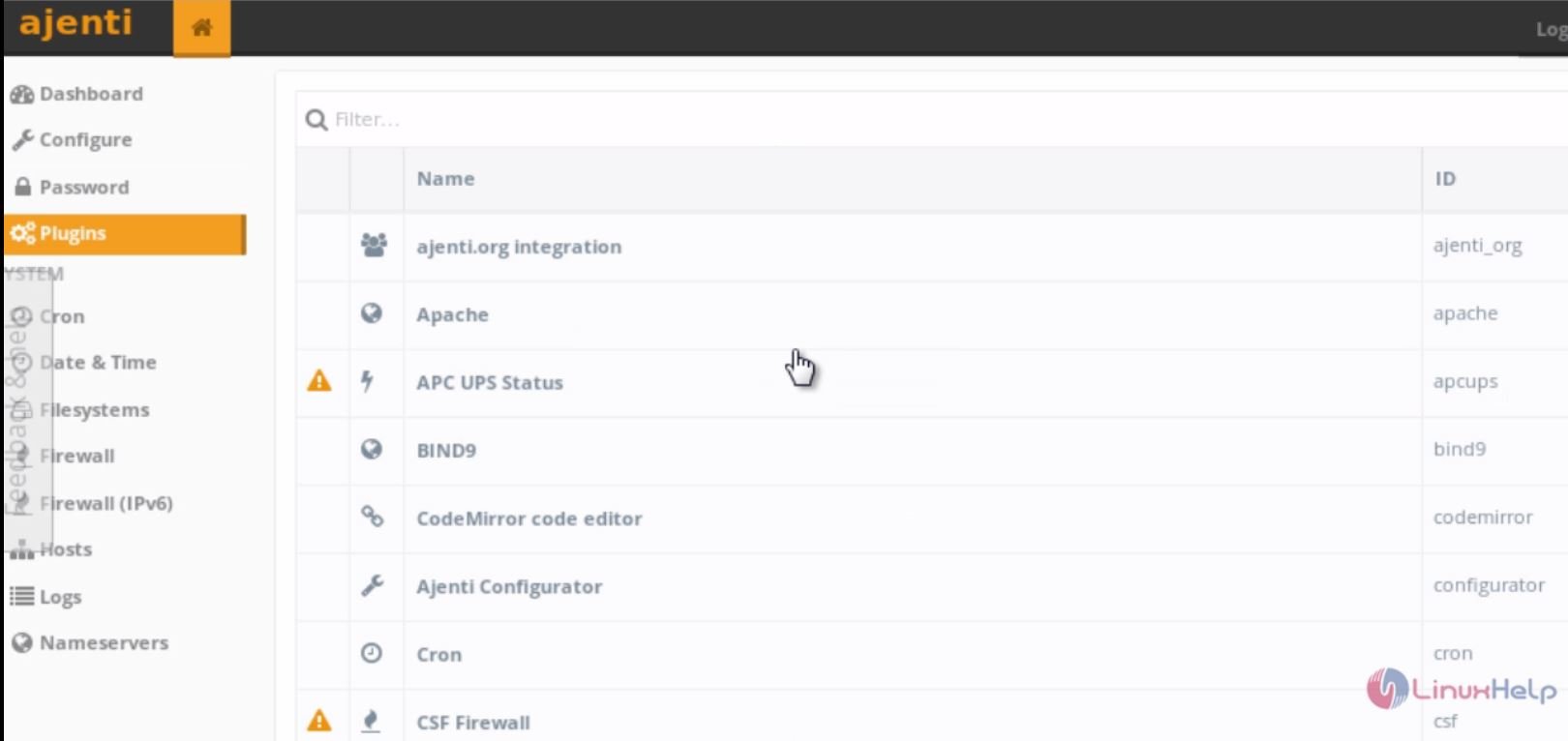This screenshot has width=1568, height=741.
Task: Click the Logs list icon
Action: (x=21, y=596)
